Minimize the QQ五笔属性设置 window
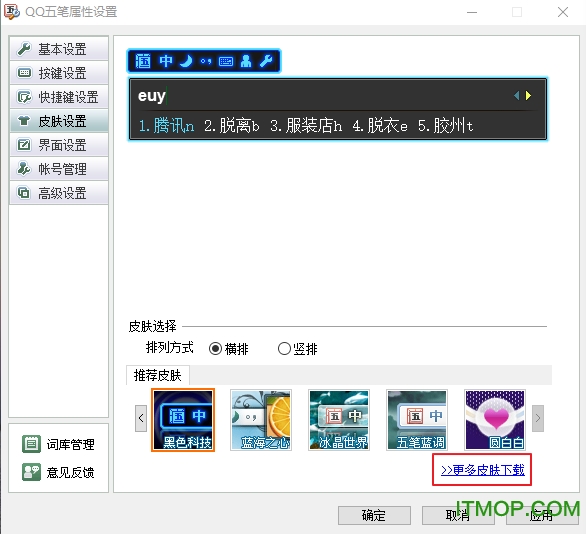This screenshot has width=586, height=534. (472, 12)
